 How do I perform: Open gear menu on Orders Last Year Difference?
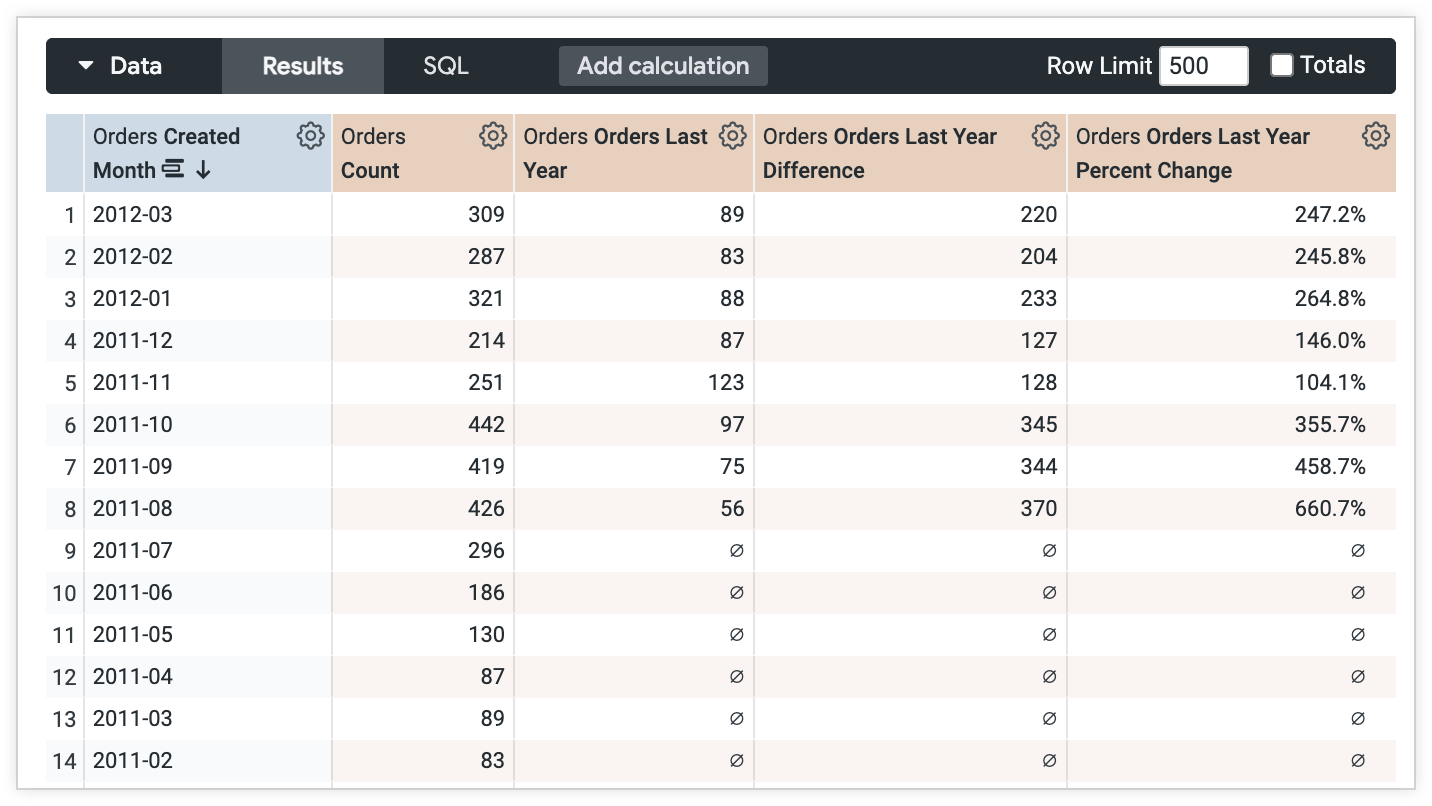(x=1045, y=135)
